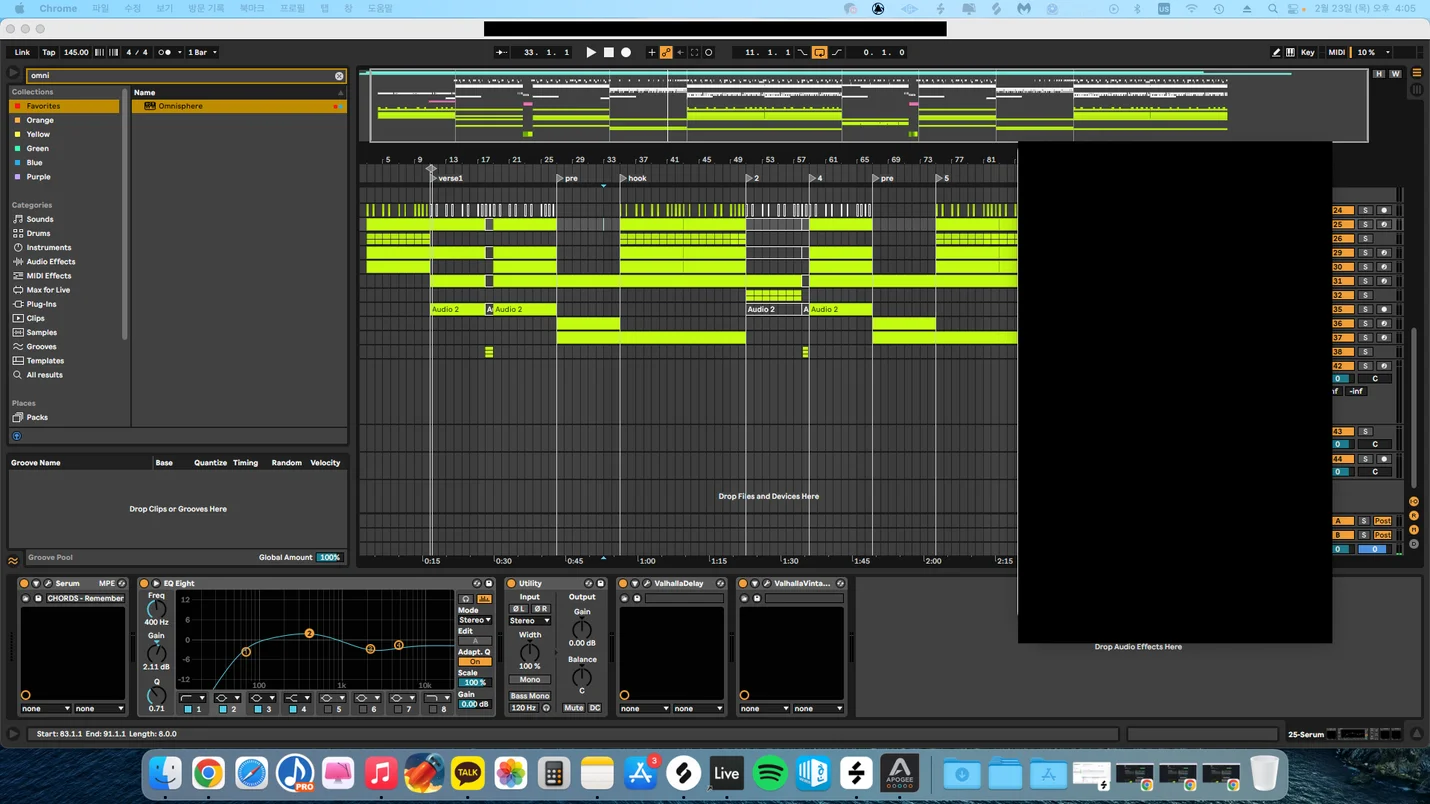The height and width of the screenshot is (804, 1430).
Task: Open Google Chrome from the Dock
Action: [x=208, y=773]
